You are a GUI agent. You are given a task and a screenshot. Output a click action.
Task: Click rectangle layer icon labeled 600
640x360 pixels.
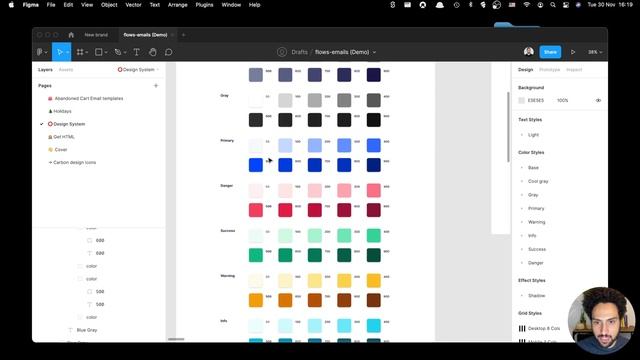pos(89,240)
